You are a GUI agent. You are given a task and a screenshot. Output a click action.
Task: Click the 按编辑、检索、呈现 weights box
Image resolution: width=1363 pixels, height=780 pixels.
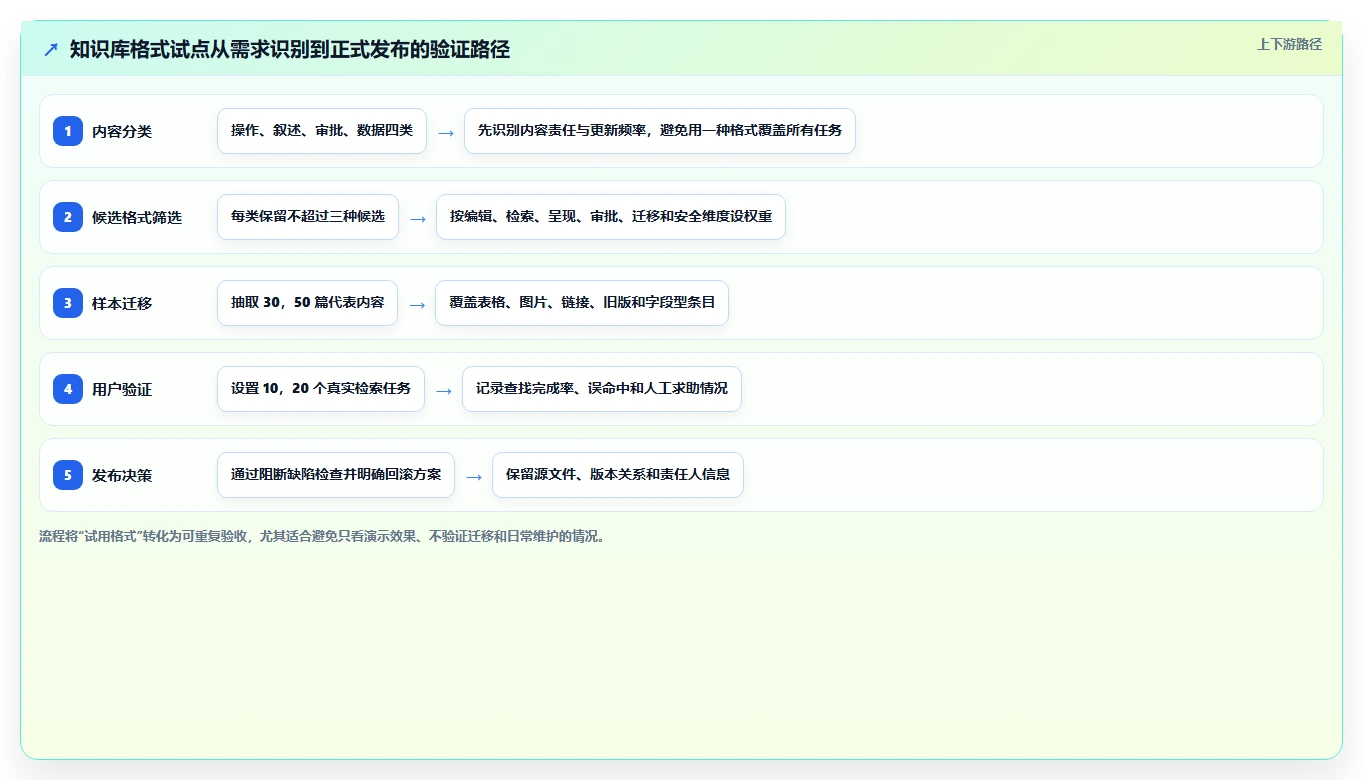[611, 217]
